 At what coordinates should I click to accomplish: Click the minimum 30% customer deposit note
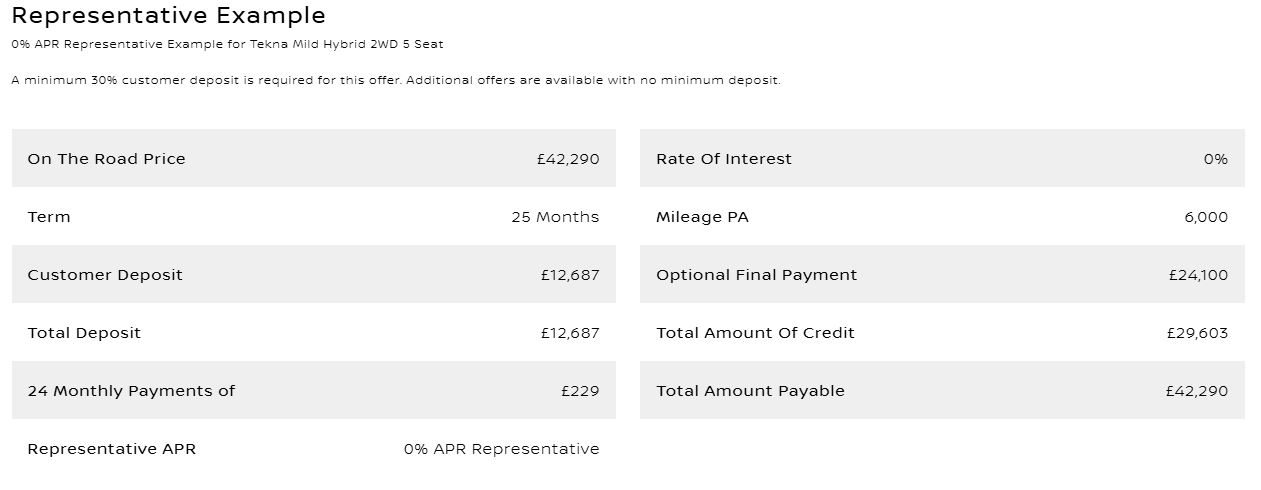coord(395,80)
